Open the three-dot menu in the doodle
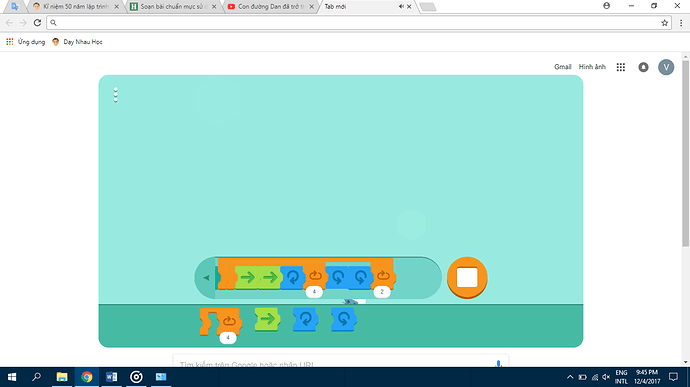 coord(116,95)
